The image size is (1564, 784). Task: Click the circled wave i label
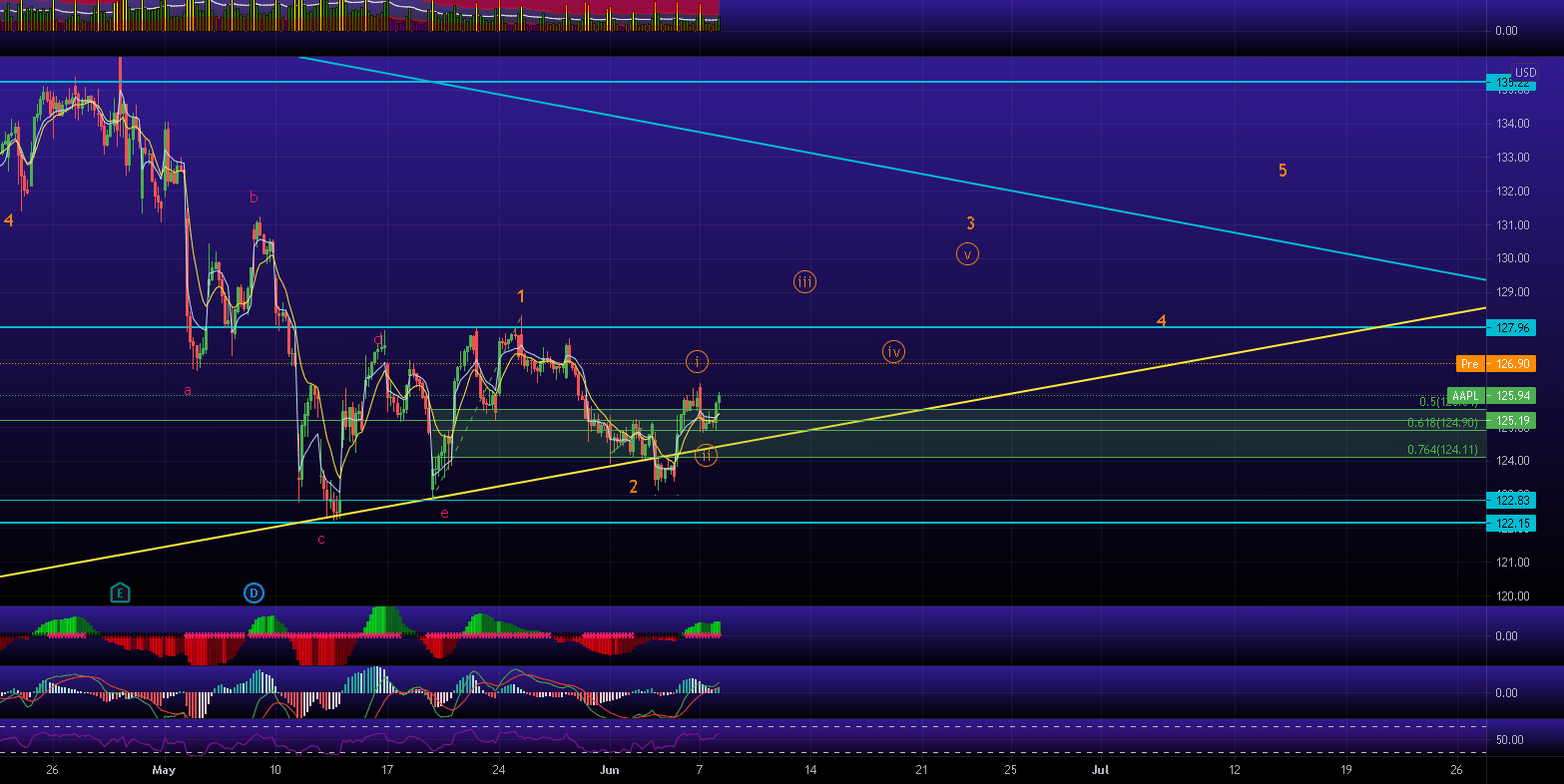(x=697, y=361)
